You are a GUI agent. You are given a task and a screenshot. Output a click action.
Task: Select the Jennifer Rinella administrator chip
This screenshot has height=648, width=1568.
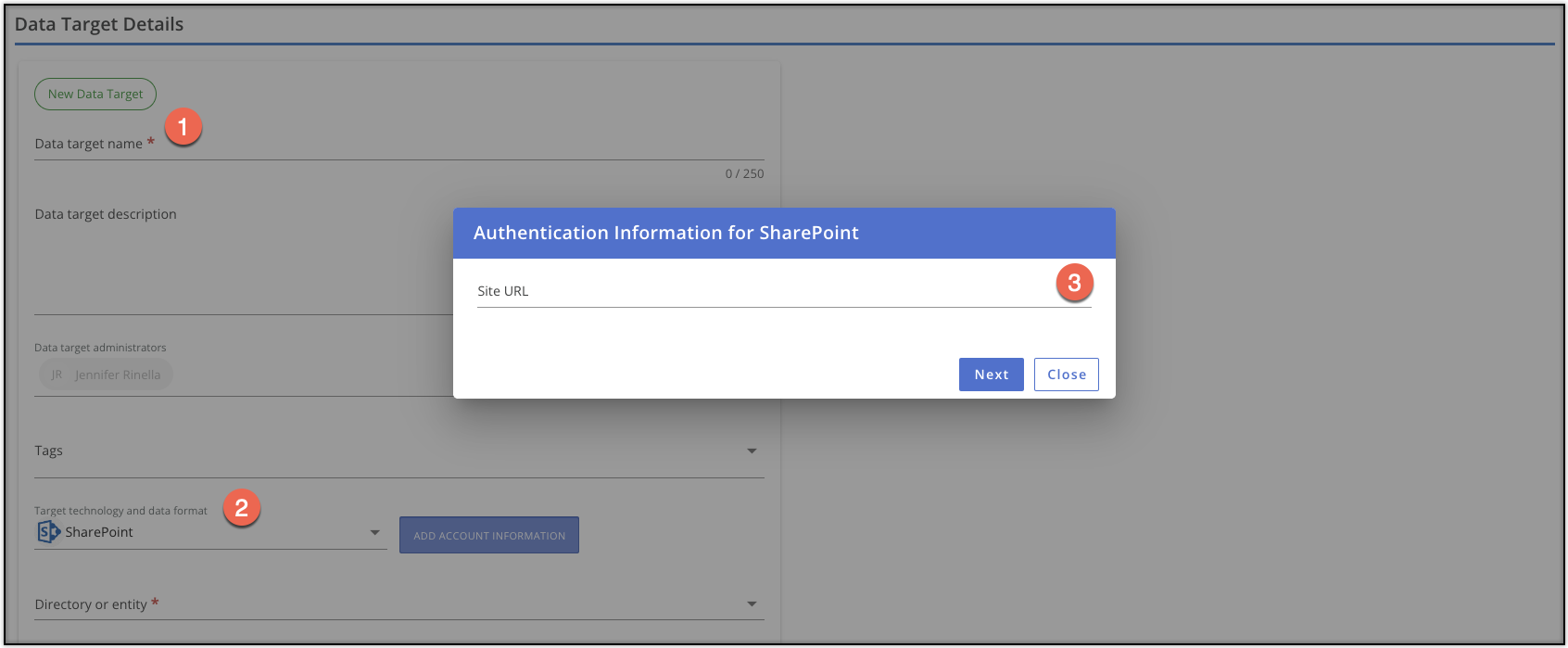(x=106, y=375)
